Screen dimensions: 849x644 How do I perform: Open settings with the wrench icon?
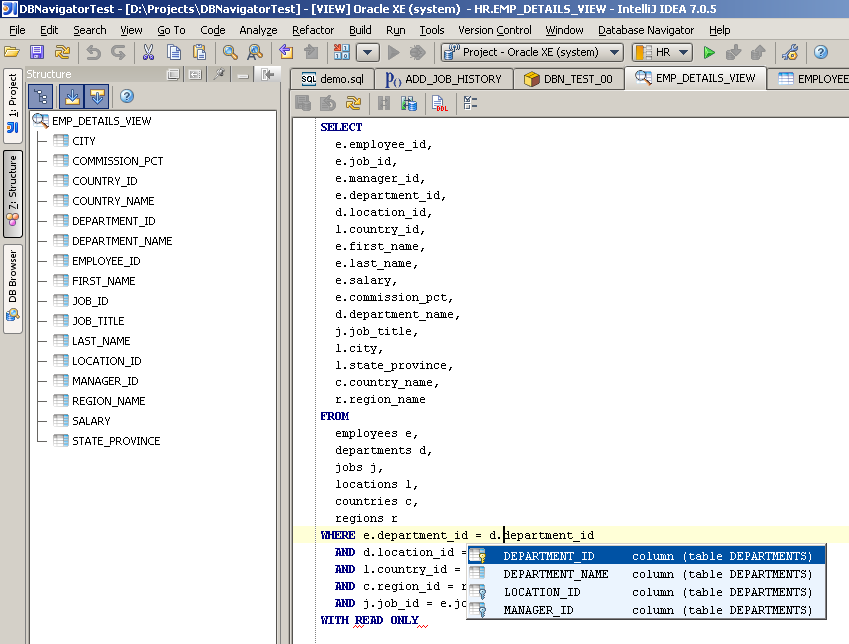tap(791, 52)
